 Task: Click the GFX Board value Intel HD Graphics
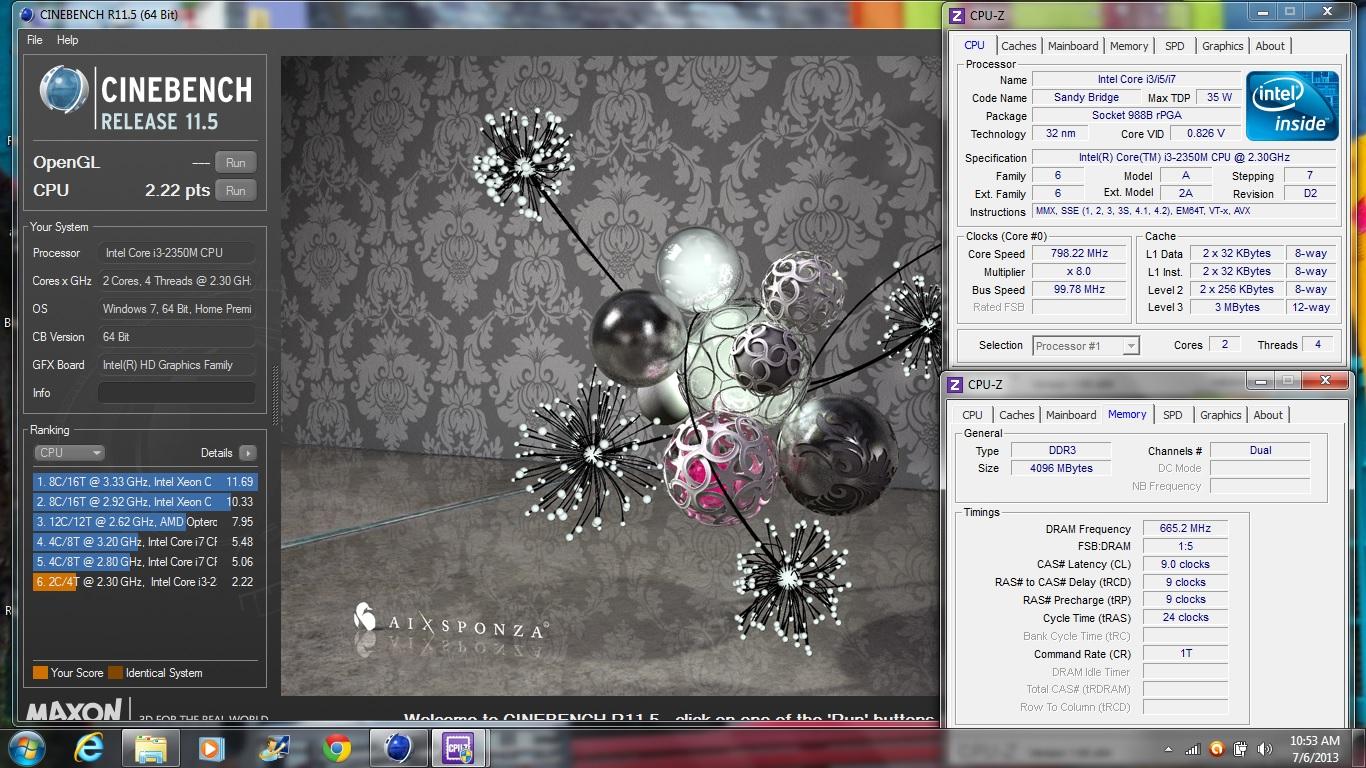tap(176, 365)
